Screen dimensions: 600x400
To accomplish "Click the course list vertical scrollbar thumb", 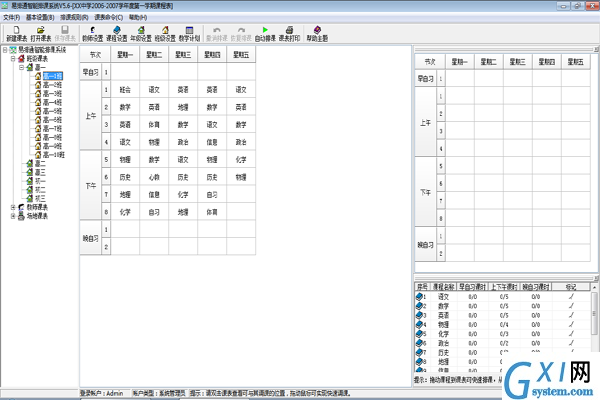I will coord(594,313).
